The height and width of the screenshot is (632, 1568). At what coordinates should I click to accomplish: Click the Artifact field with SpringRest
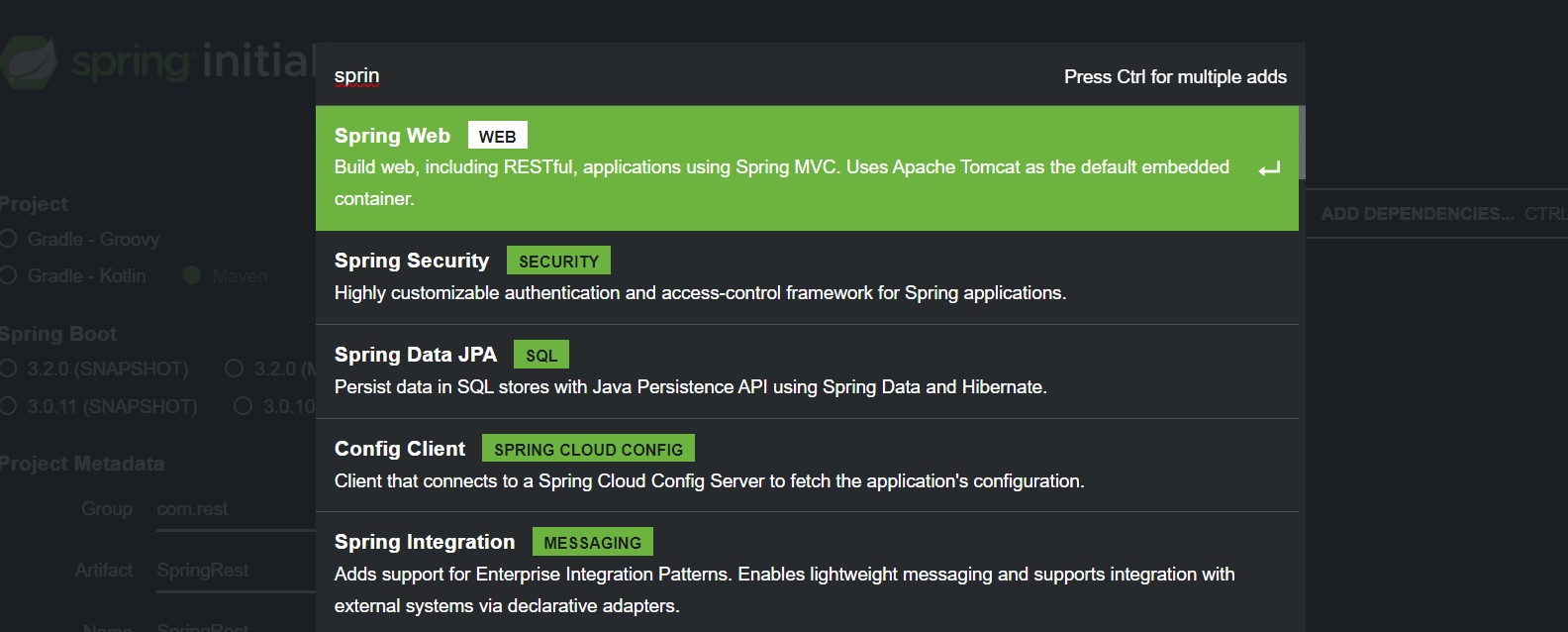[236, 571]
